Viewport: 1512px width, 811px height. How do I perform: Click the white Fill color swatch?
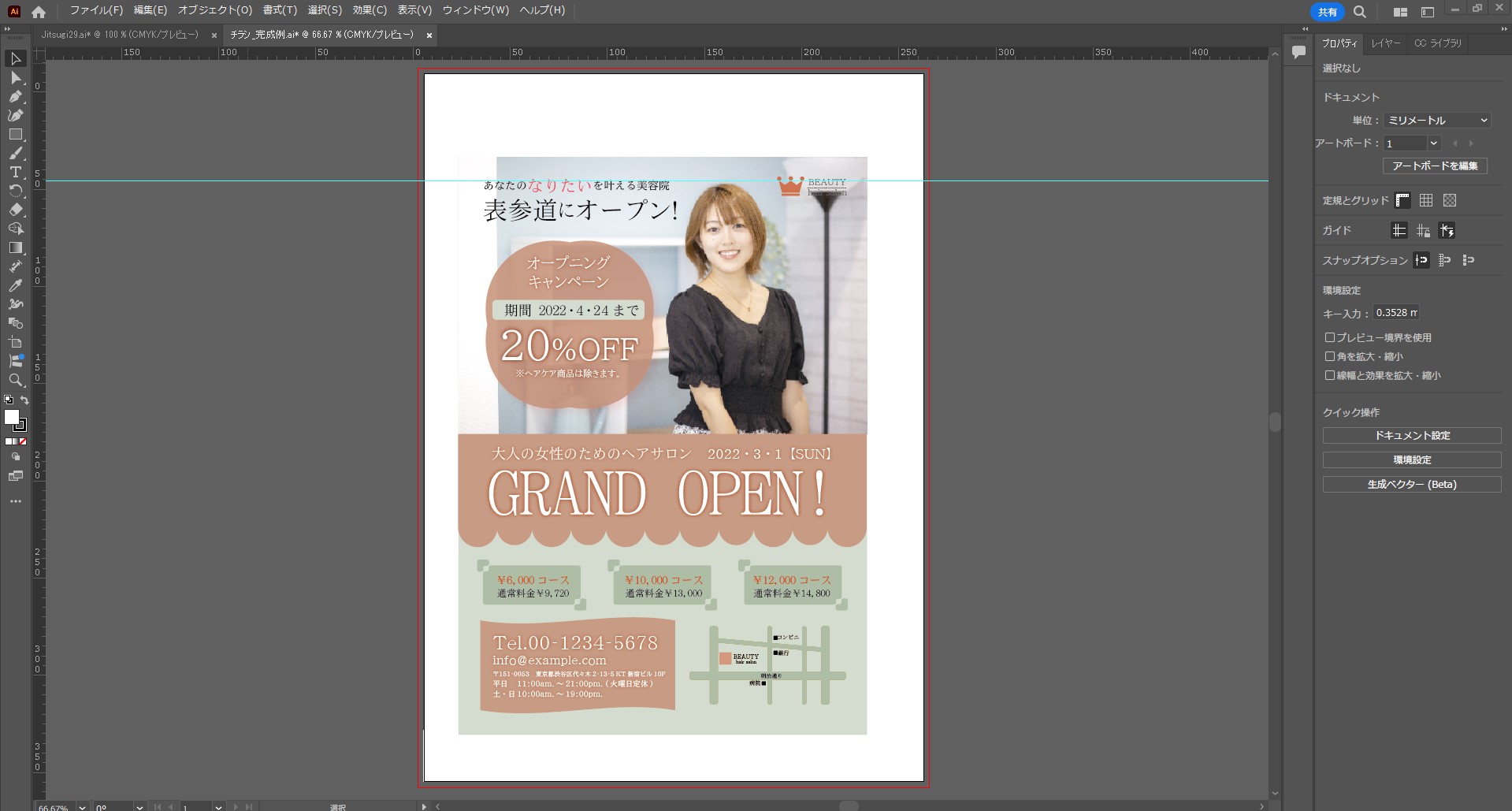tap(10, 416)
